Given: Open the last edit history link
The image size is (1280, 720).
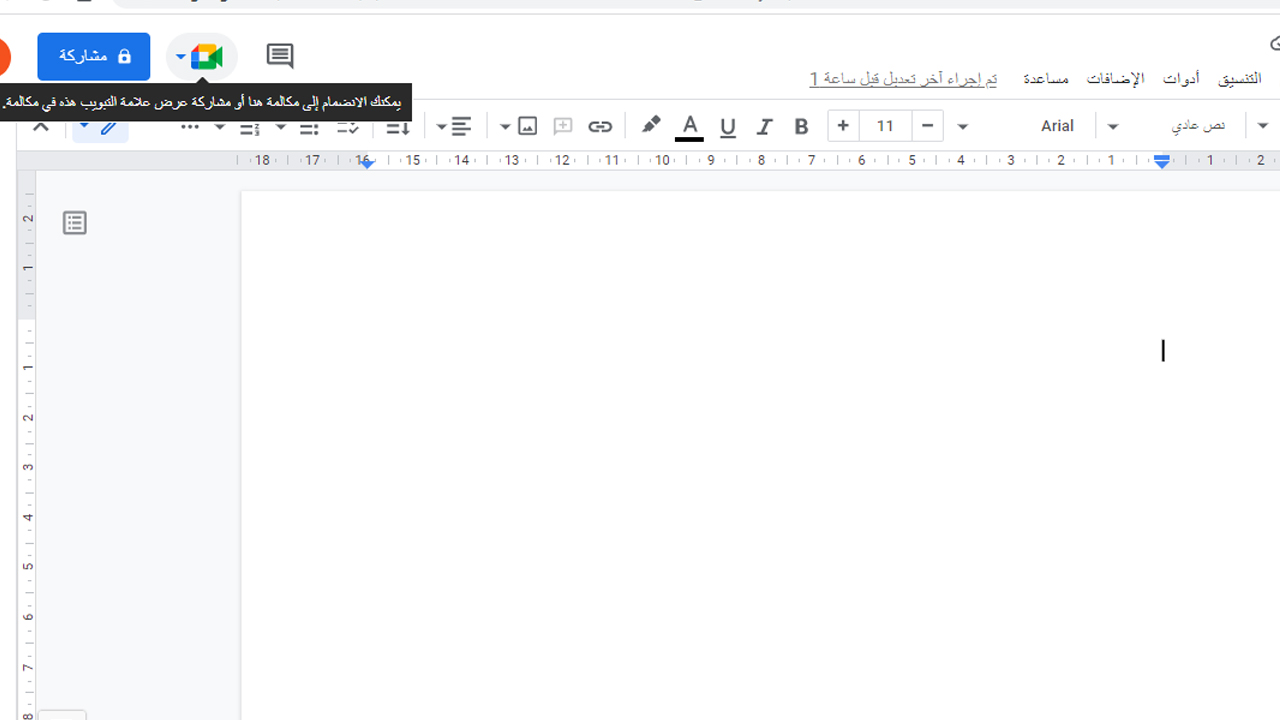Looking at the screenshot, I should 903,79.
